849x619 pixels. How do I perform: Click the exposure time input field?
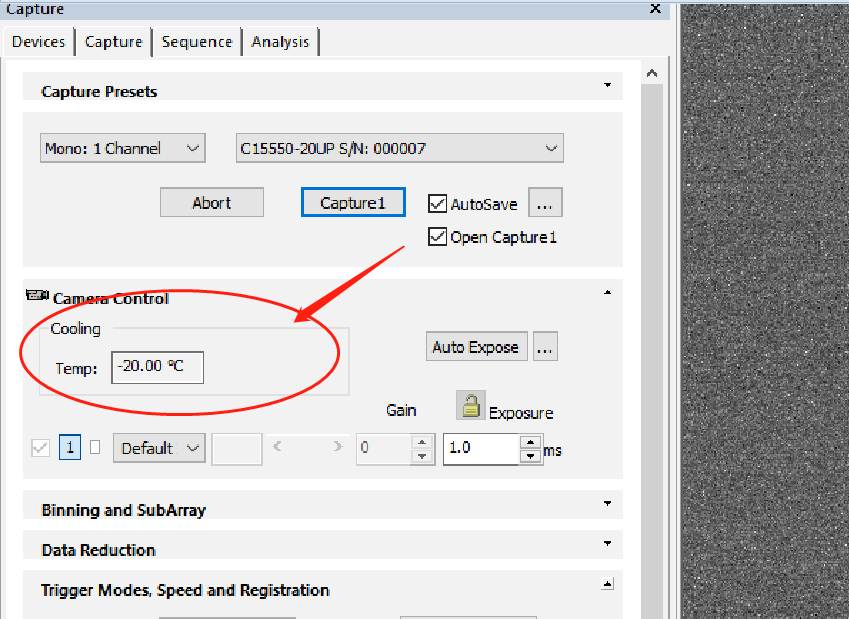coord(480,448)
